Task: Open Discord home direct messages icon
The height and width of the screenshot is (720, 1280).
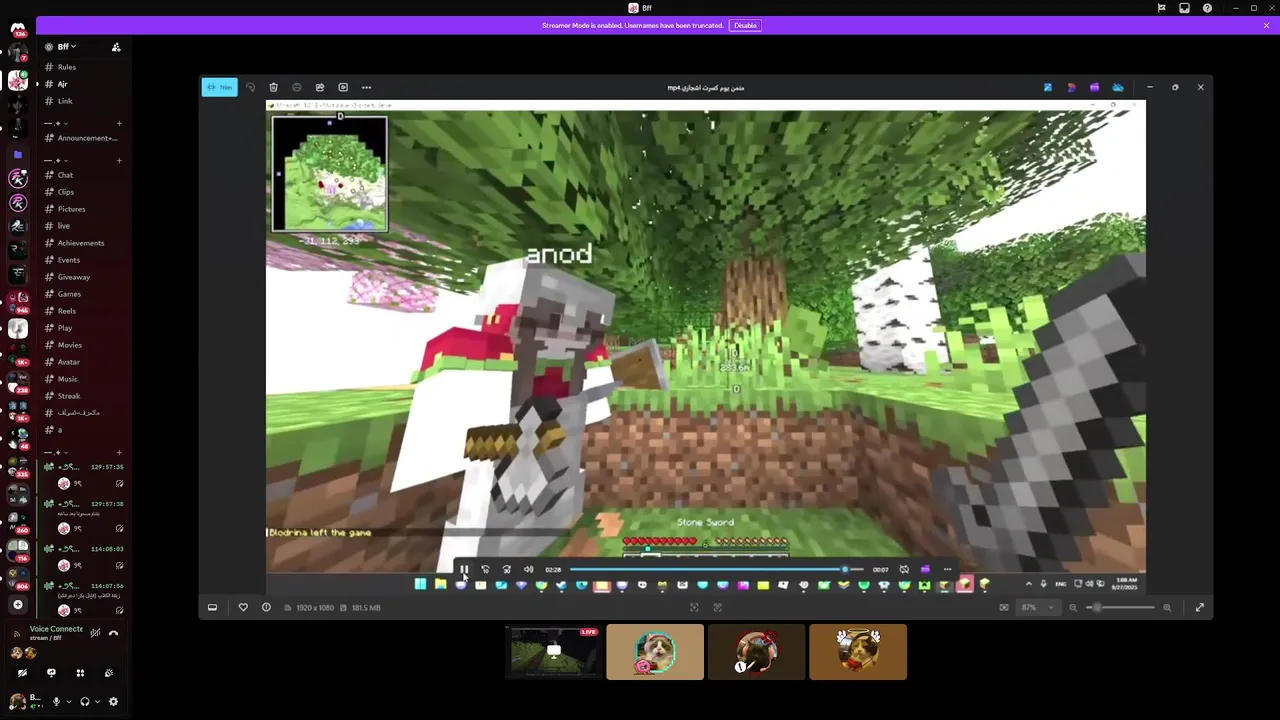Action: pyautogui.click(x=17, y=28)
